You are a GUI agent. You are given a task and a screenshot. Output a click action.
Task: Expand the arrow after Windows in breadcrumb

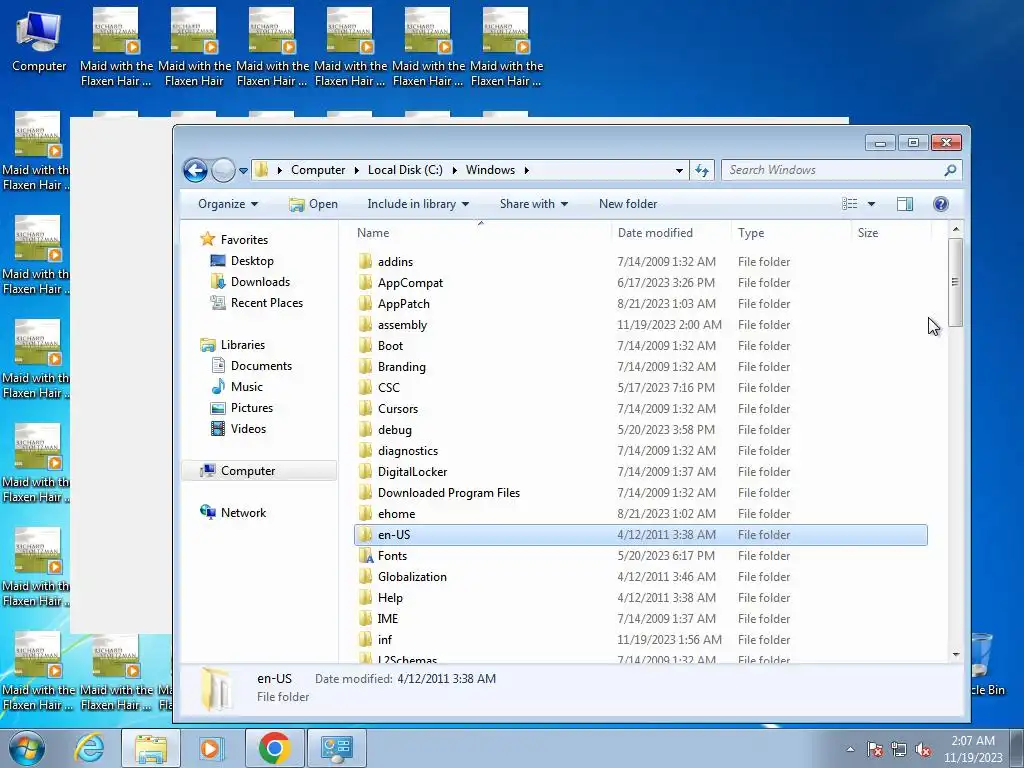526,170
